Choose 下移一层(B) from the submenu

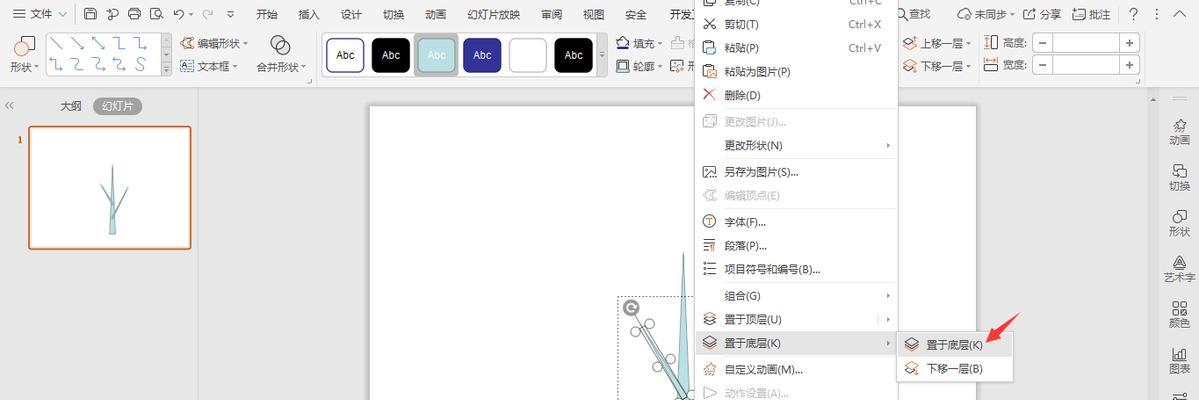coord(954,369)
